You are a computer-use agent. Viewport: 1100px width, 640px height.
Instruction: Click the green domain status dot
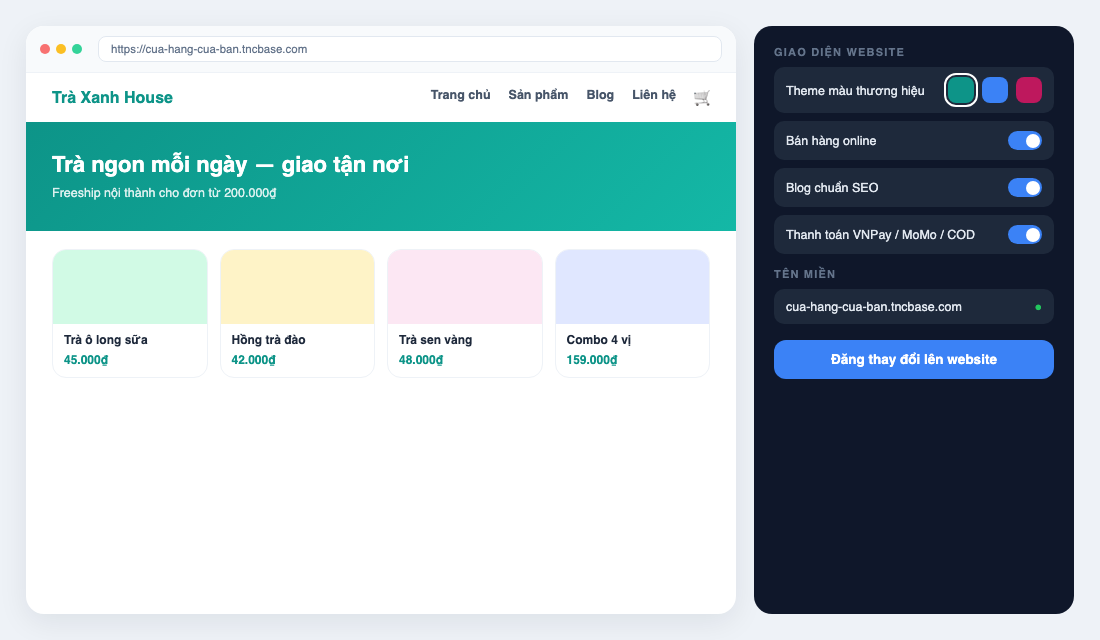pos(1038,307)
